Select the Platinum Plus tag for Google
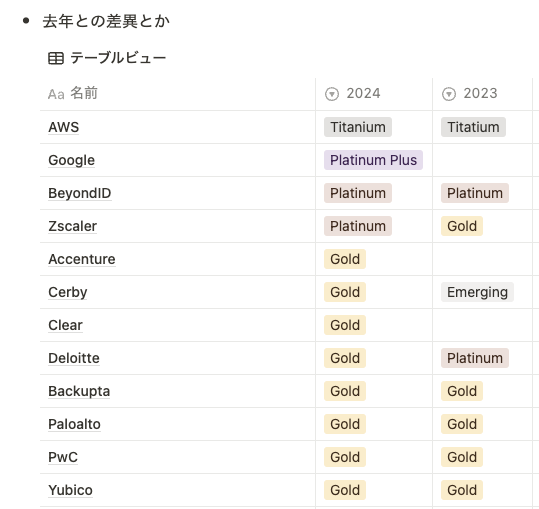 click(373, 160)
